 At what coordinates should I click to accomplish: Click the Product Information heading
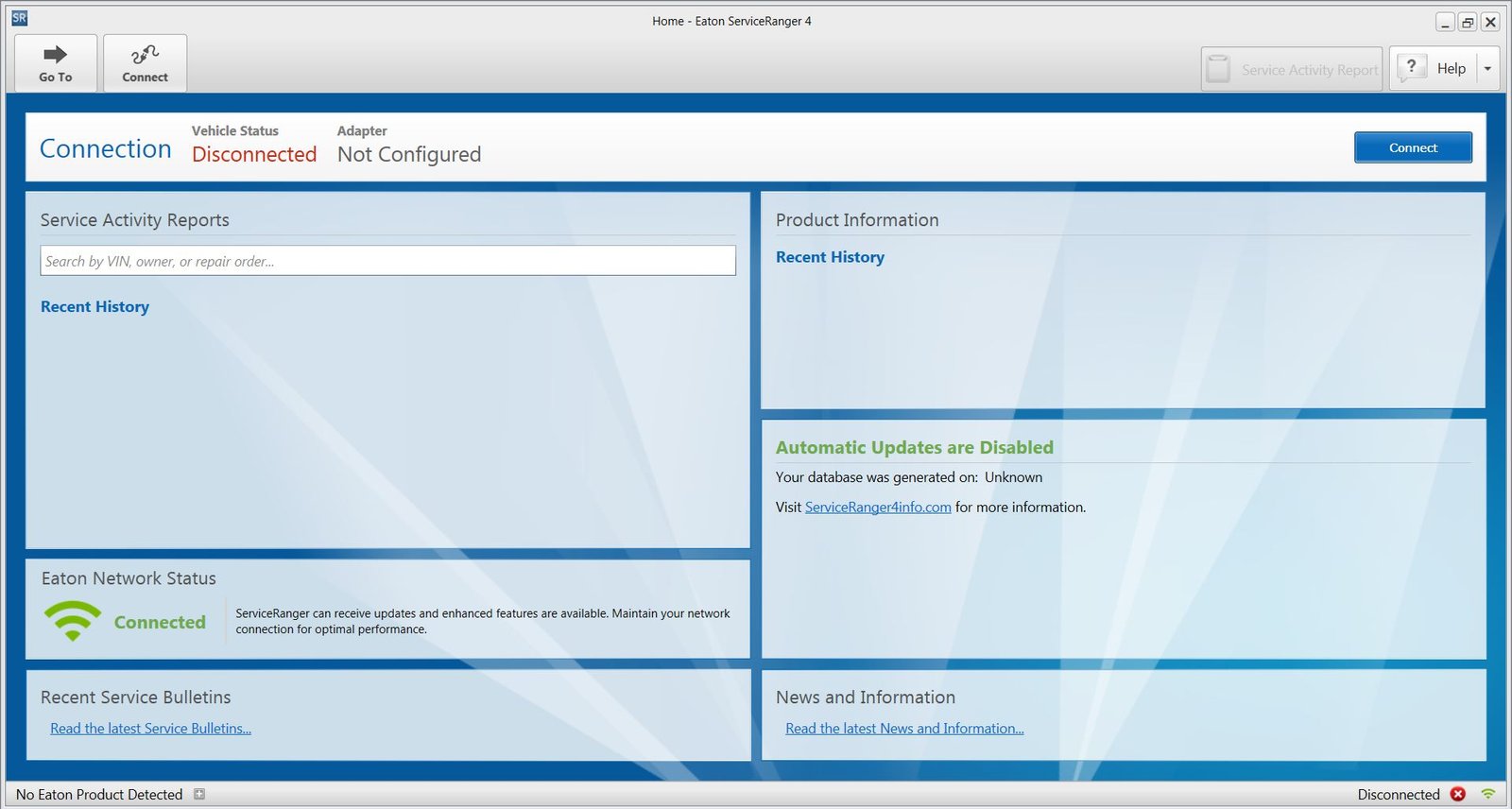click(x=857, y=220)
